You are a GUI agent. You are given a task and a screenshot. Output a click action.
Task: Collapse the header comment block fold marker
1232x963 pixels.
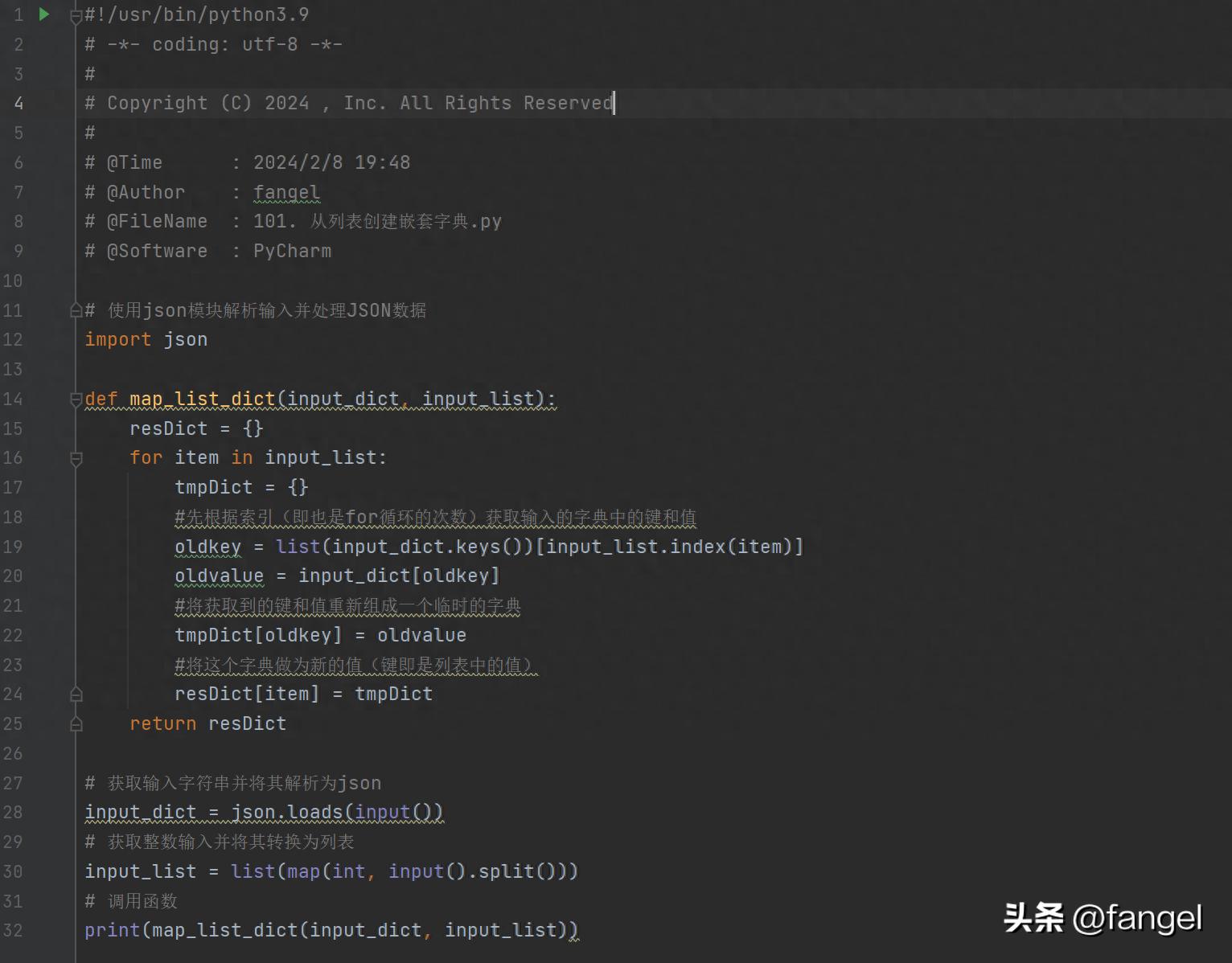coord(76,15)
